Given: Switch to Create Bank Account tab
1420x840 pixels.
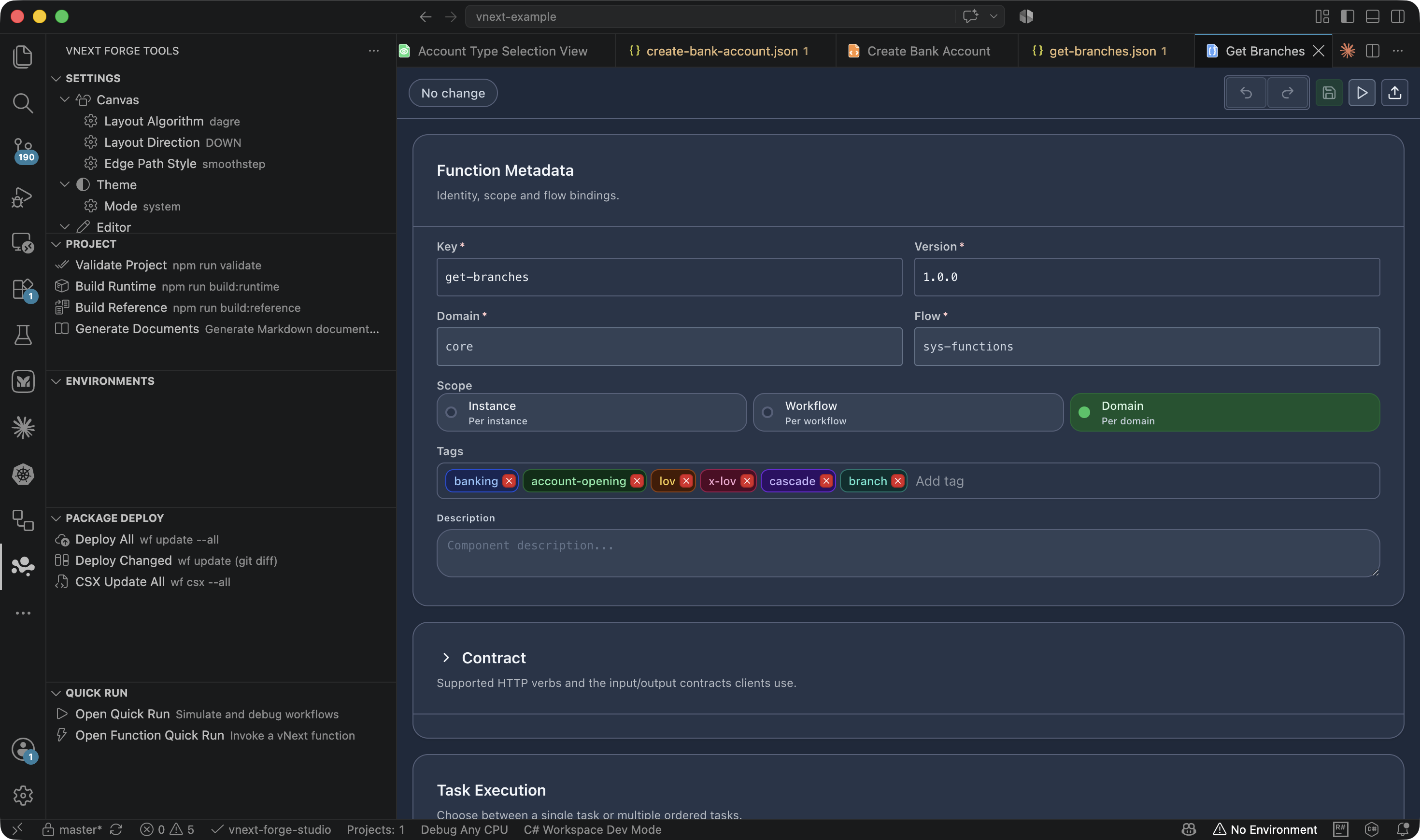Looking at the screenshot, I should pos(927,51).
